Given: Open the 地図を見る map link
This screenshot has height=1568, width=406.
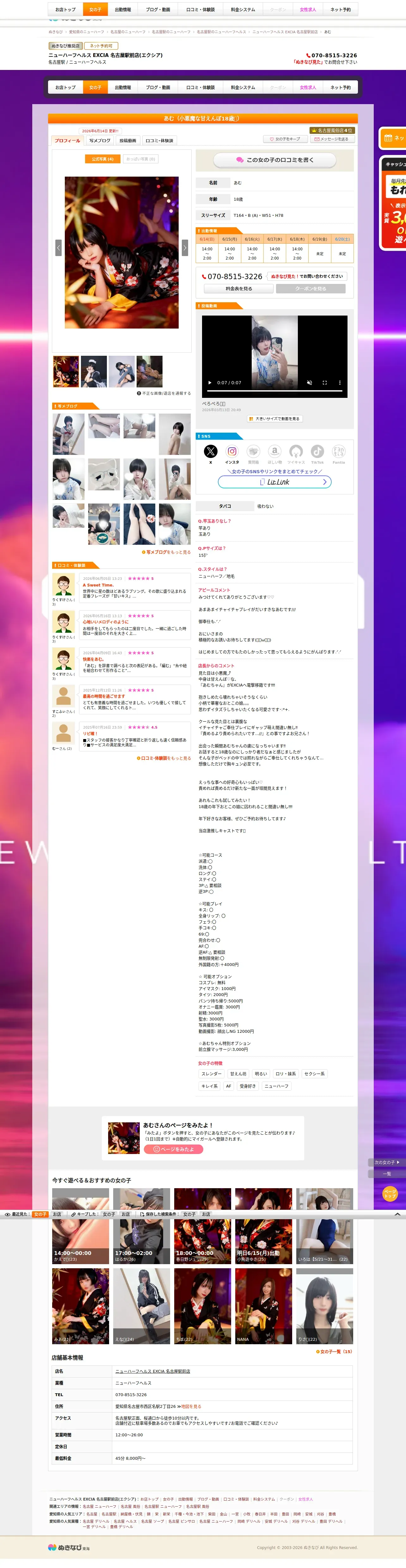Looking at the screenshot, I should click(x=191, y=1407).
